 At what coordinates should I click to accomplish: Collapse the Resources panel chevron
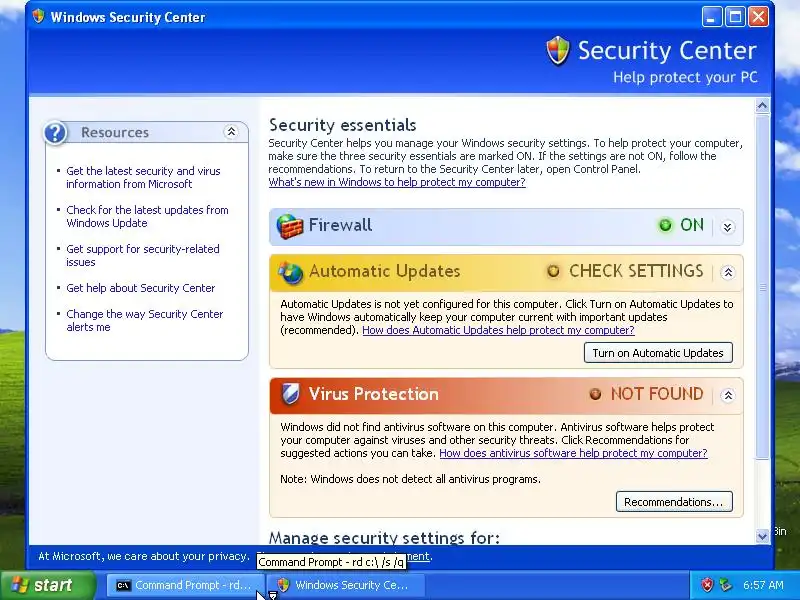click(x=231, y=132)
